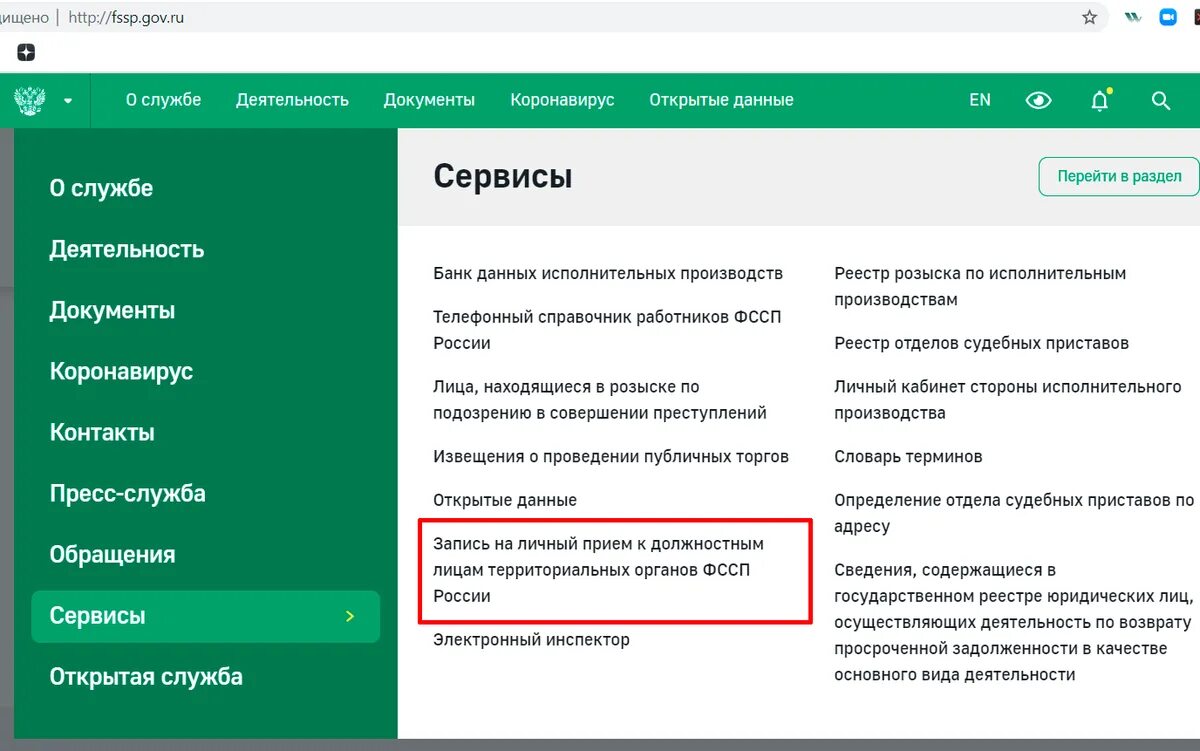Click the Перейти в раздел button
1200x751 pixels.
(x=1119, y=176)
